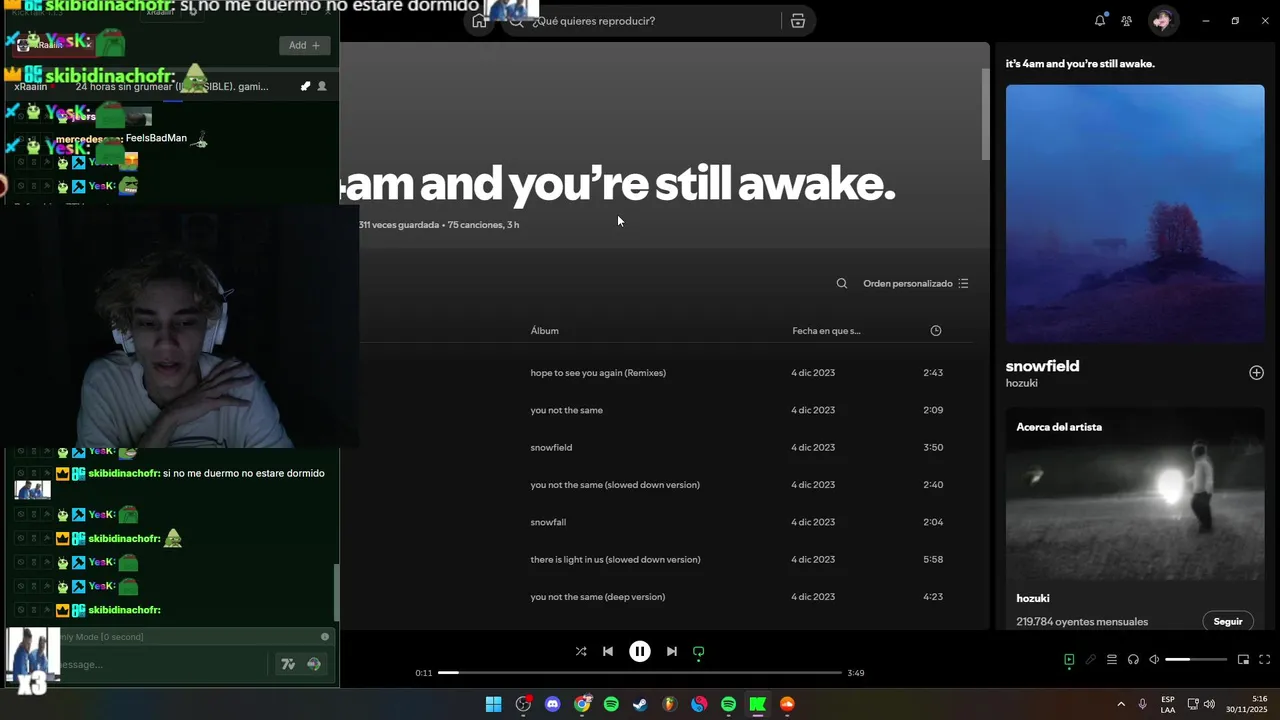
Task: Toggle shuffle in Spotify player
Action: point(581,651)
